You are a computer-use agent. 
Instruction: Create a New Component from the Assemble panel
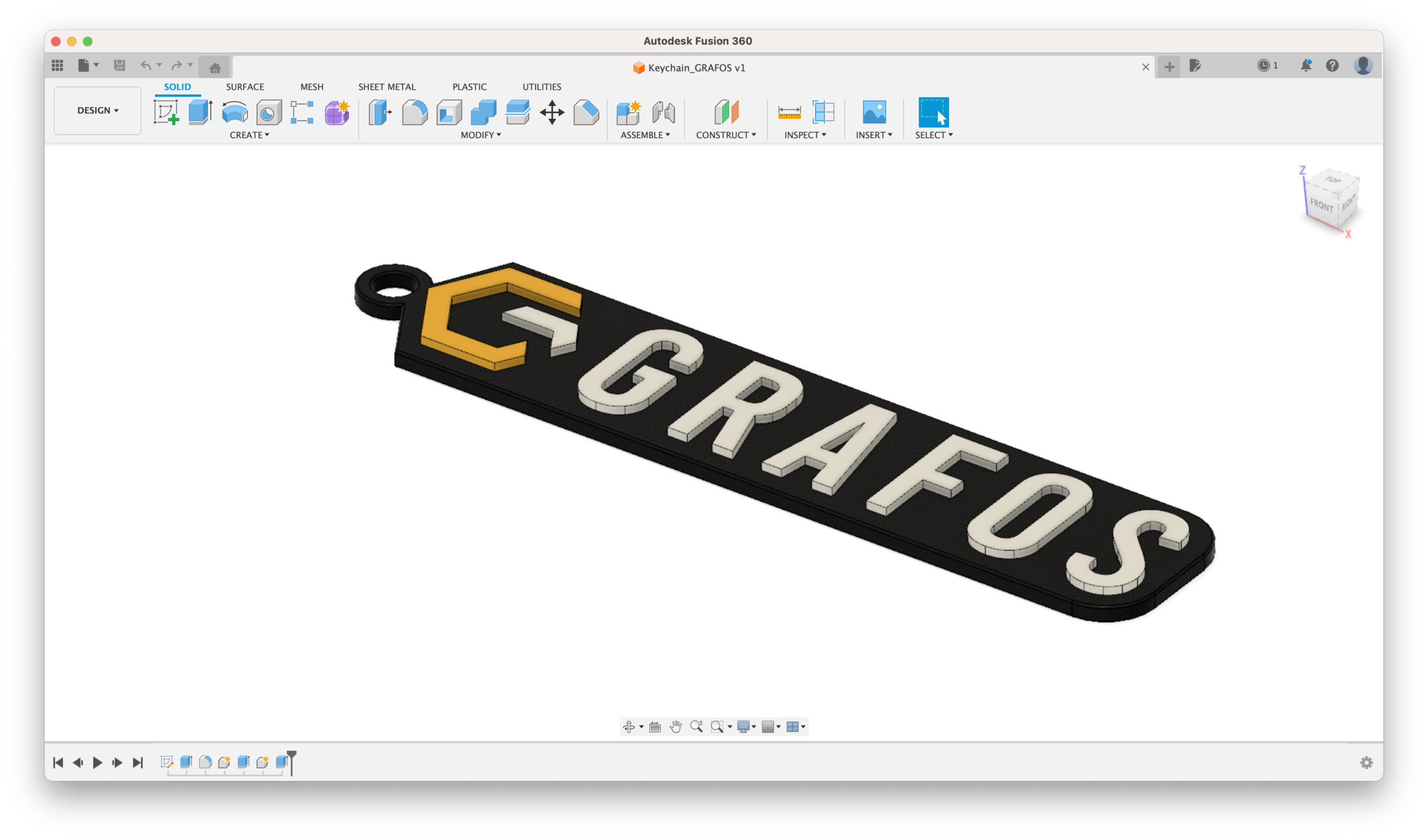[629, 112]
